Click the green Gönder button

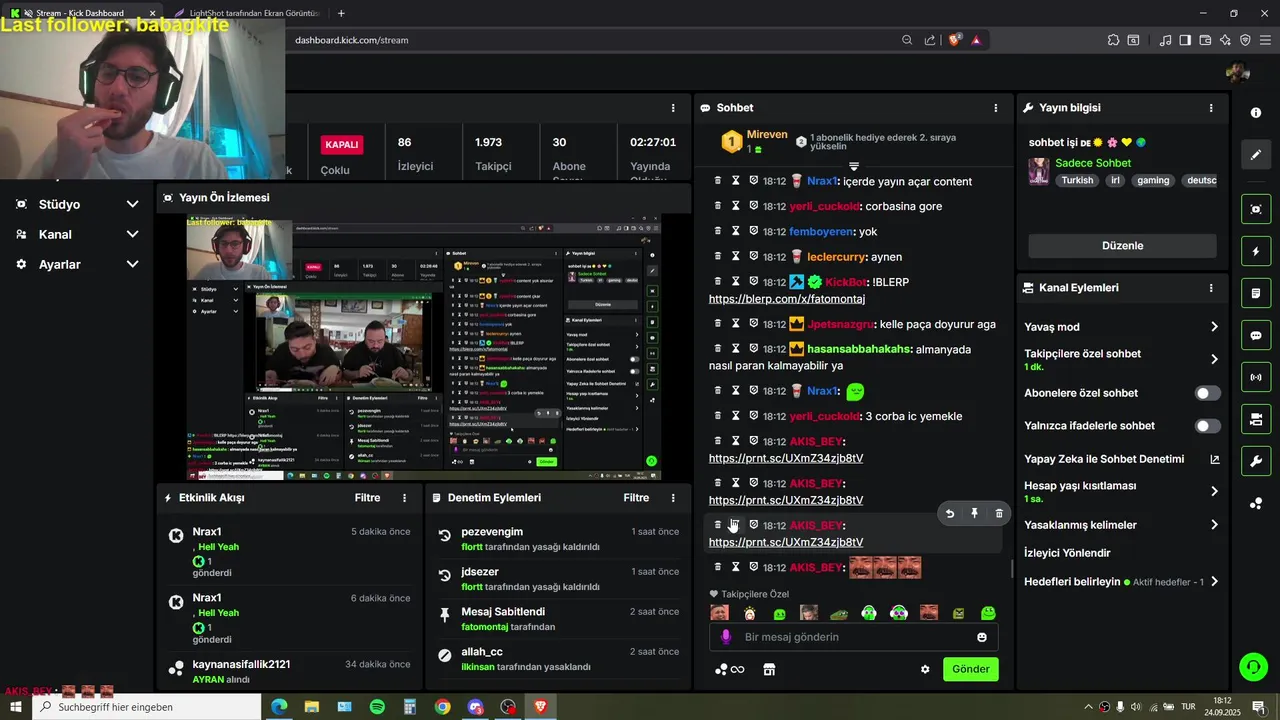[x=970, y=669]
